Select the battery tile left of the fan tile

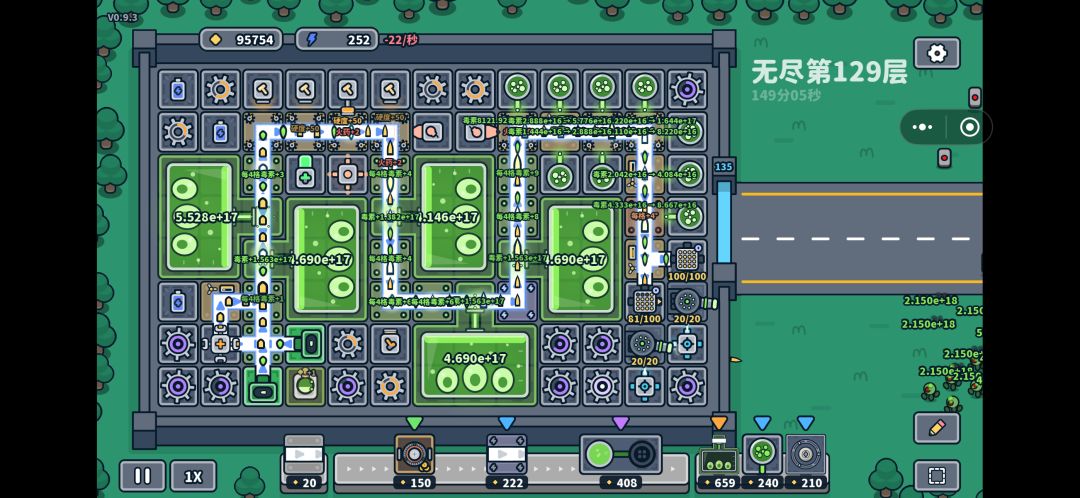(x=178, y=302)
